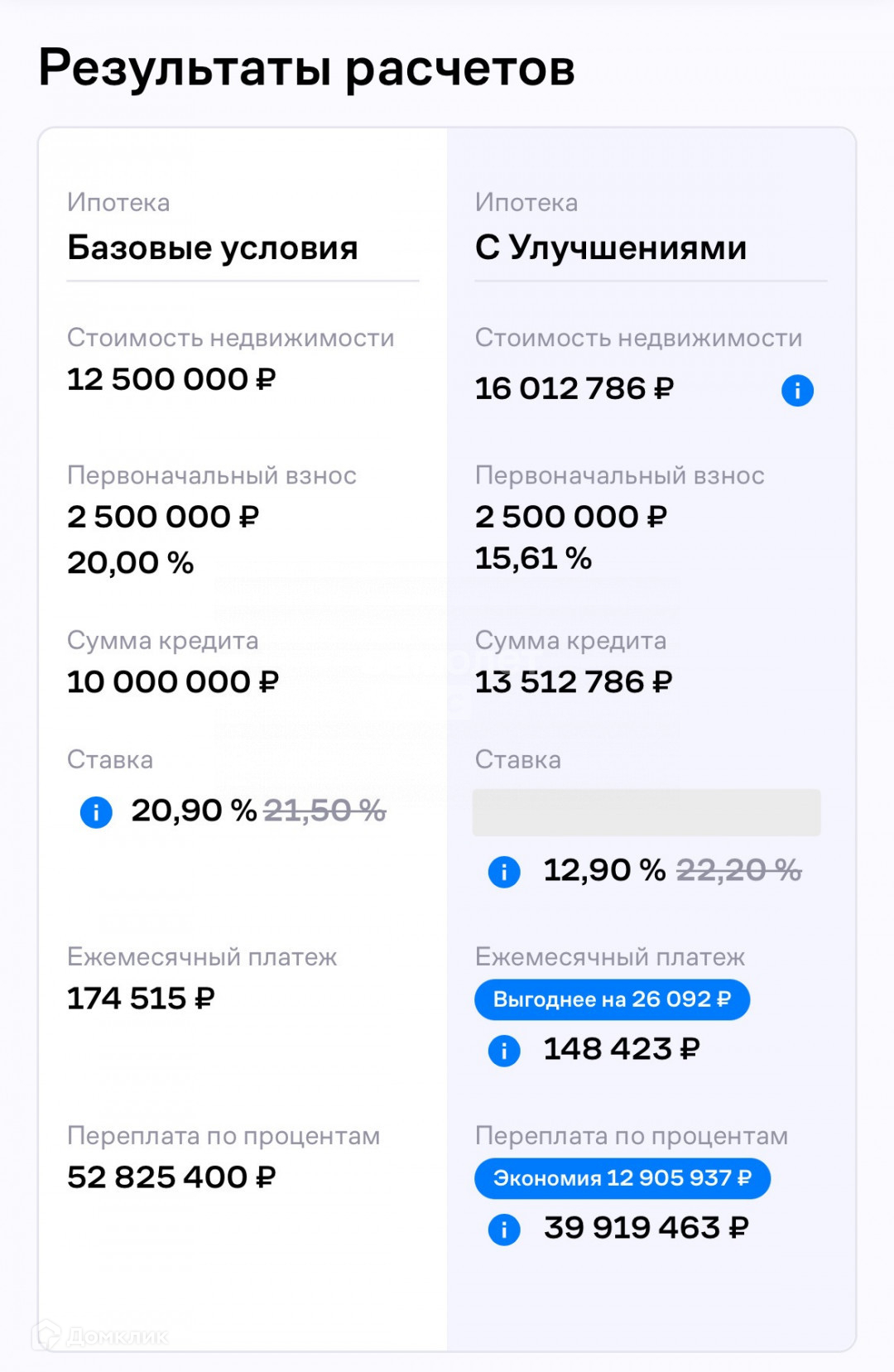Click the "Результаты расчетов" heading
The width and height of the screenshot is (894, 1372).
click(x=306, y=68)
